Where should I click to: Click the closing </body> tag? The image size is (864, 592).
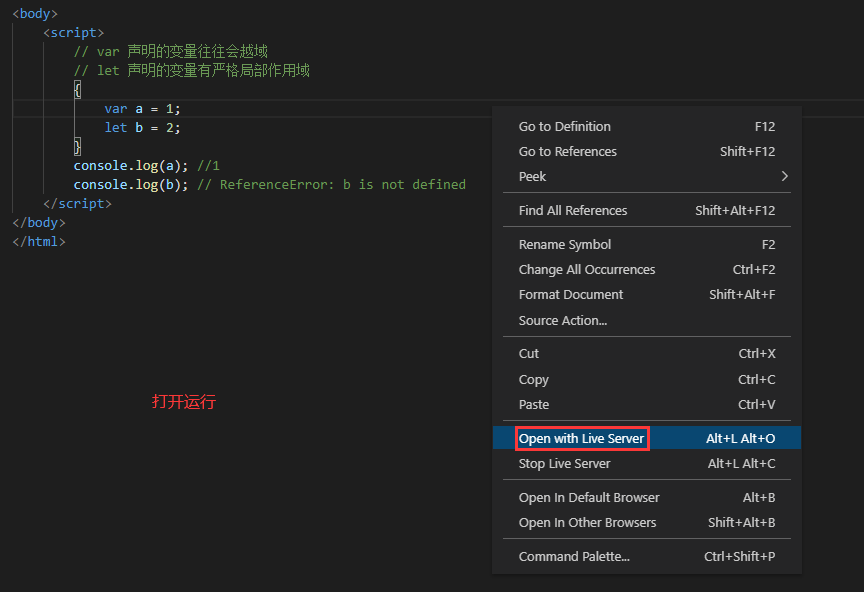[39, 223]
